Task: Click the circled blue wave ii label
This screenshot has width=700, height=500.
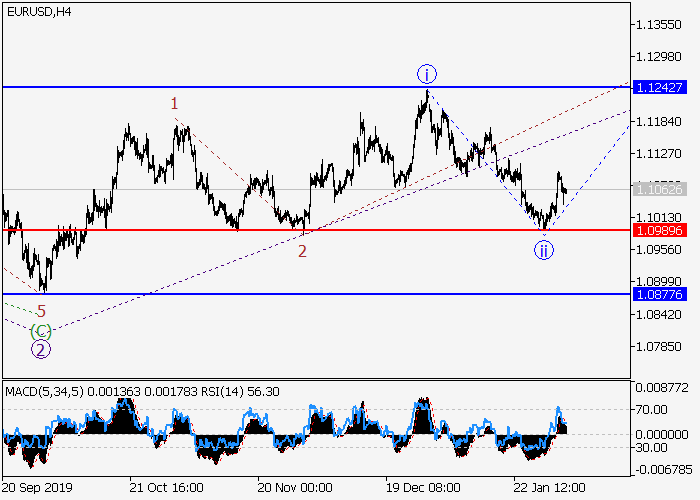Action: (x=543, y=250)
